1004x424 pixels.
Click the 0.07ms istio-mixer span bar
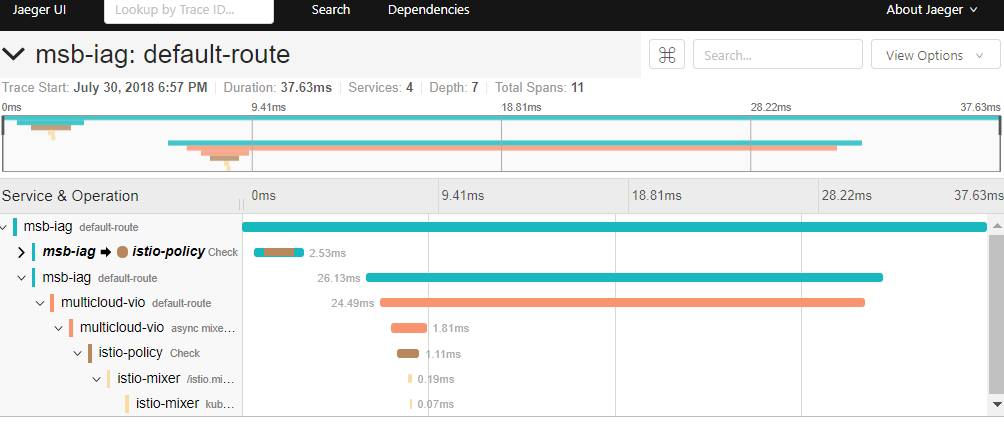click(411, 404)
